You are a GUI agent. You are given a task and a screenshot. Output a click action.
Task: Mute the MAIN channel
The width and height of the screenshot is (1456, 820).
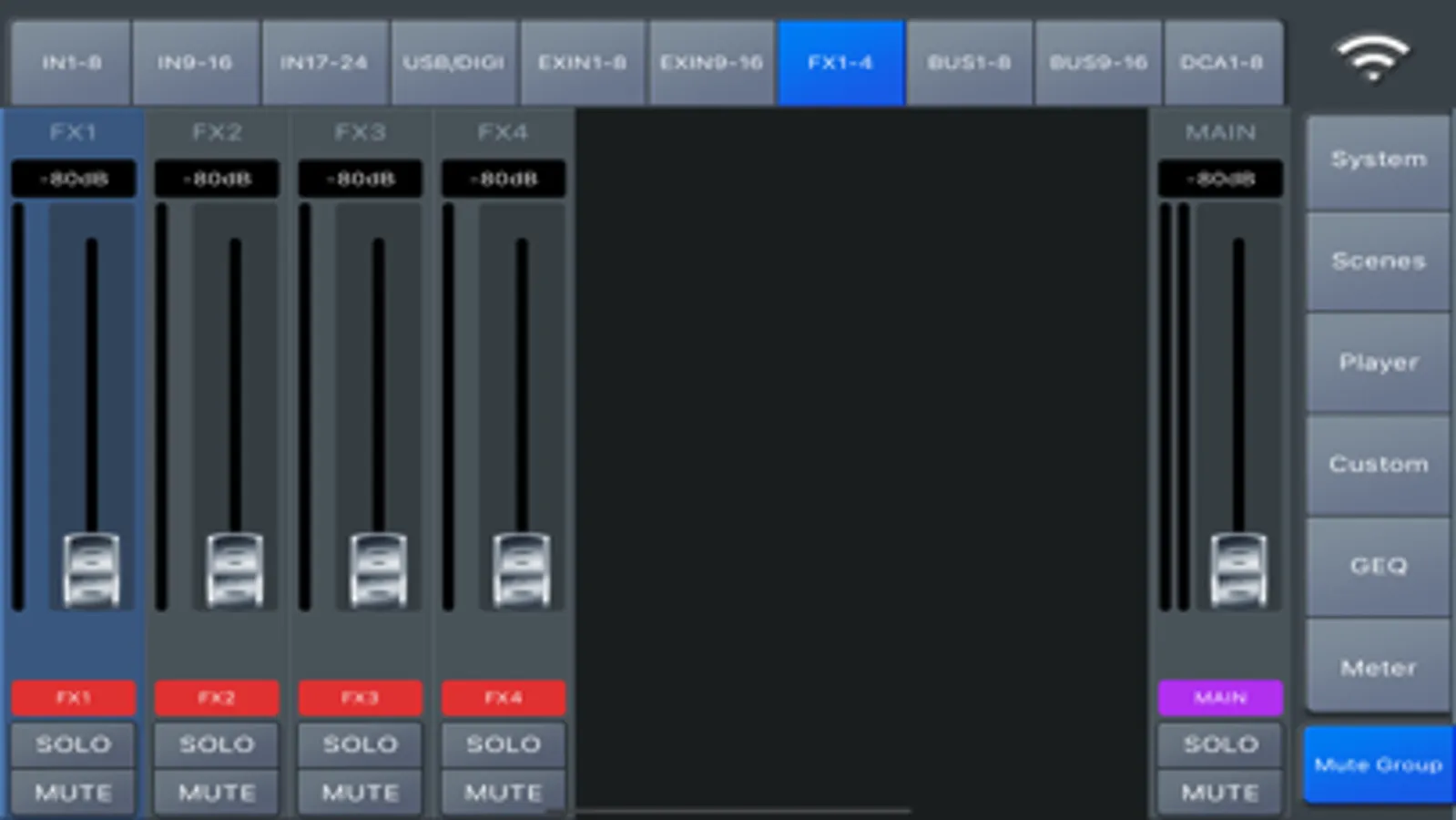point(1220,793)
